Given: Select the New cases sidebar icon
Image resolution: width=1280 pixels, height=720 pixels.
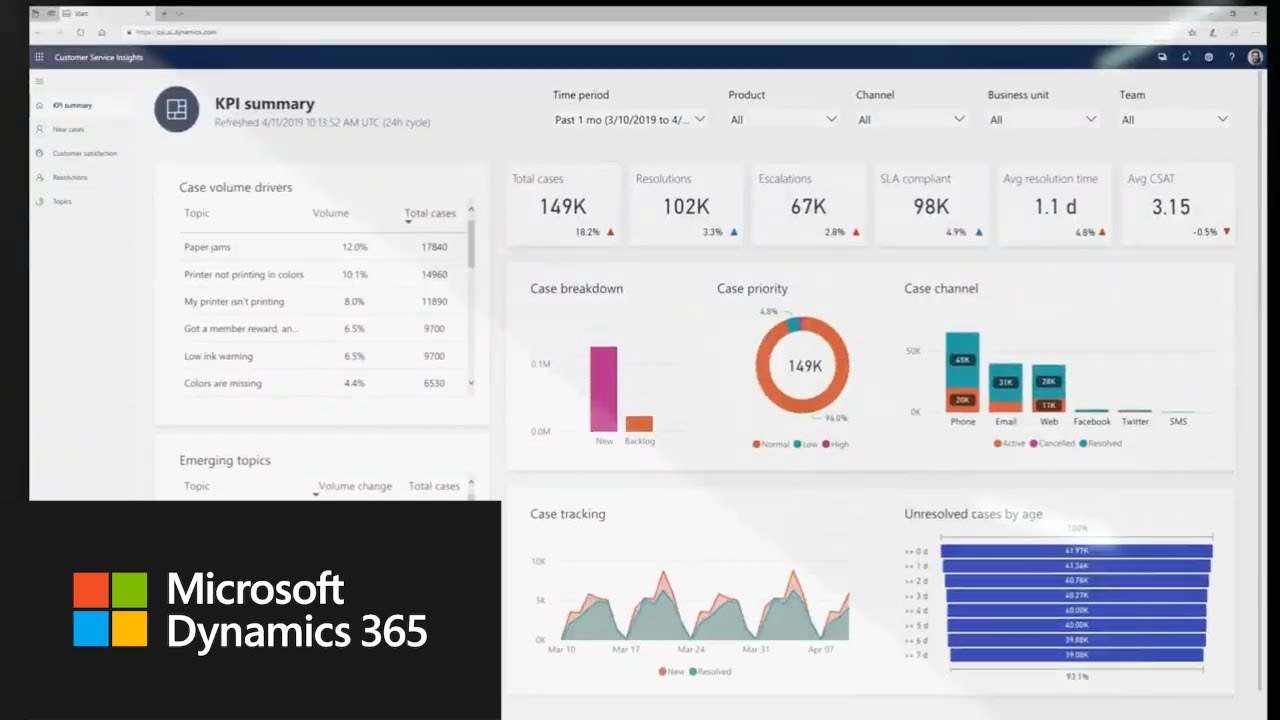Looking at the screenshot, I should (x=40, y=129).
